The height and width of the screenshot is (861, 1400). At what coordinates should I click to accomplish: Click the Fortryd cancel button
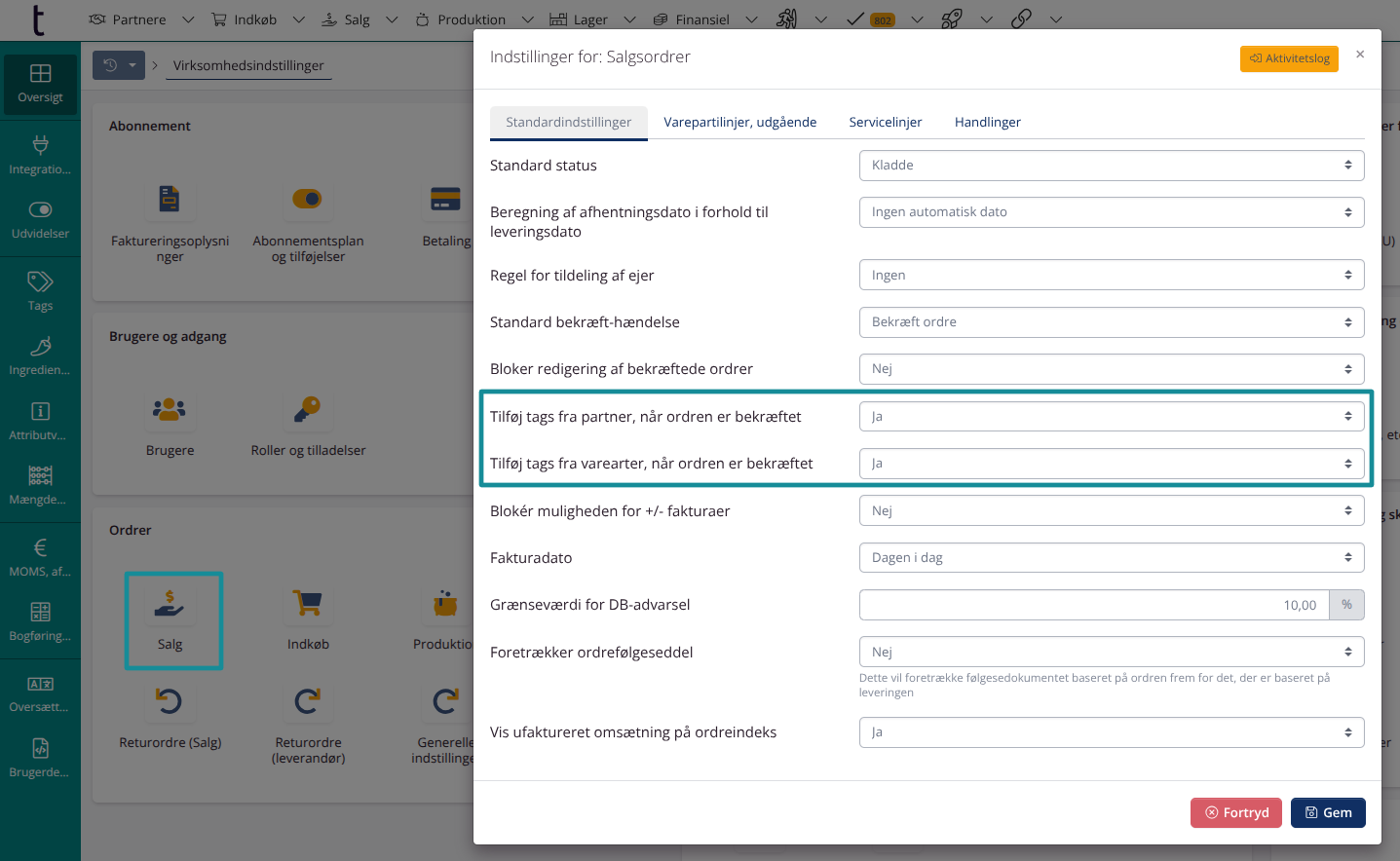pos(1236,812)
